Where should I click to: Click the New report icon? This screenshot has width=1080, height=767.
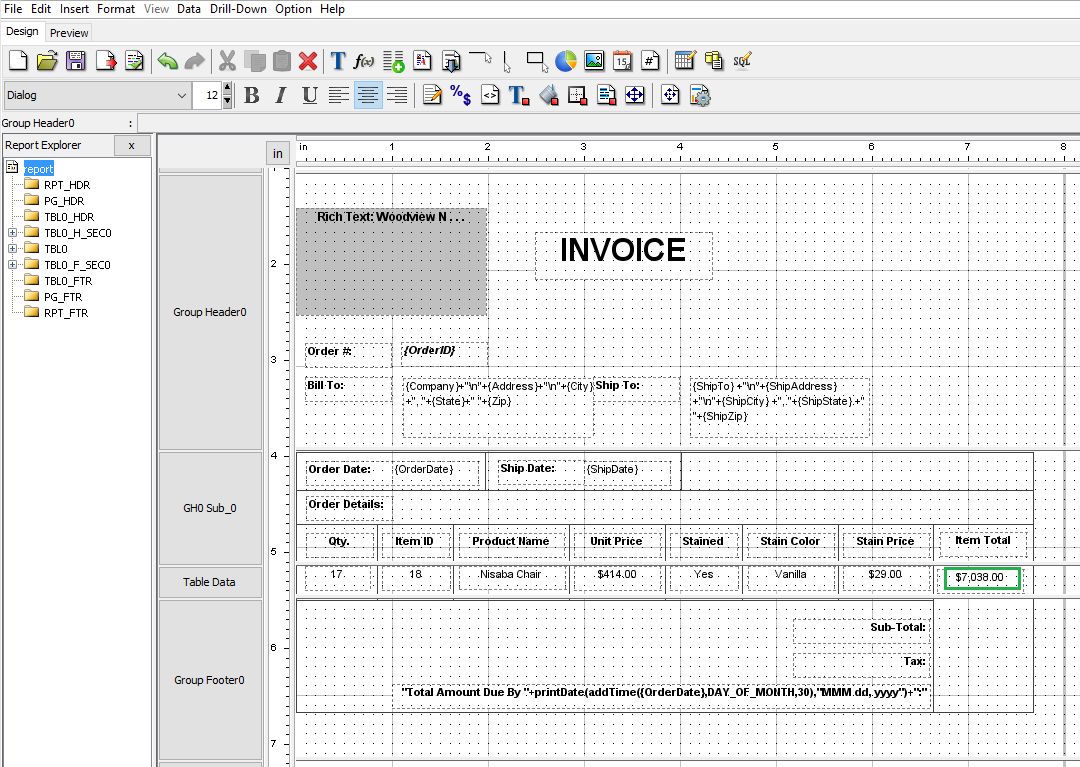(19, 61)
